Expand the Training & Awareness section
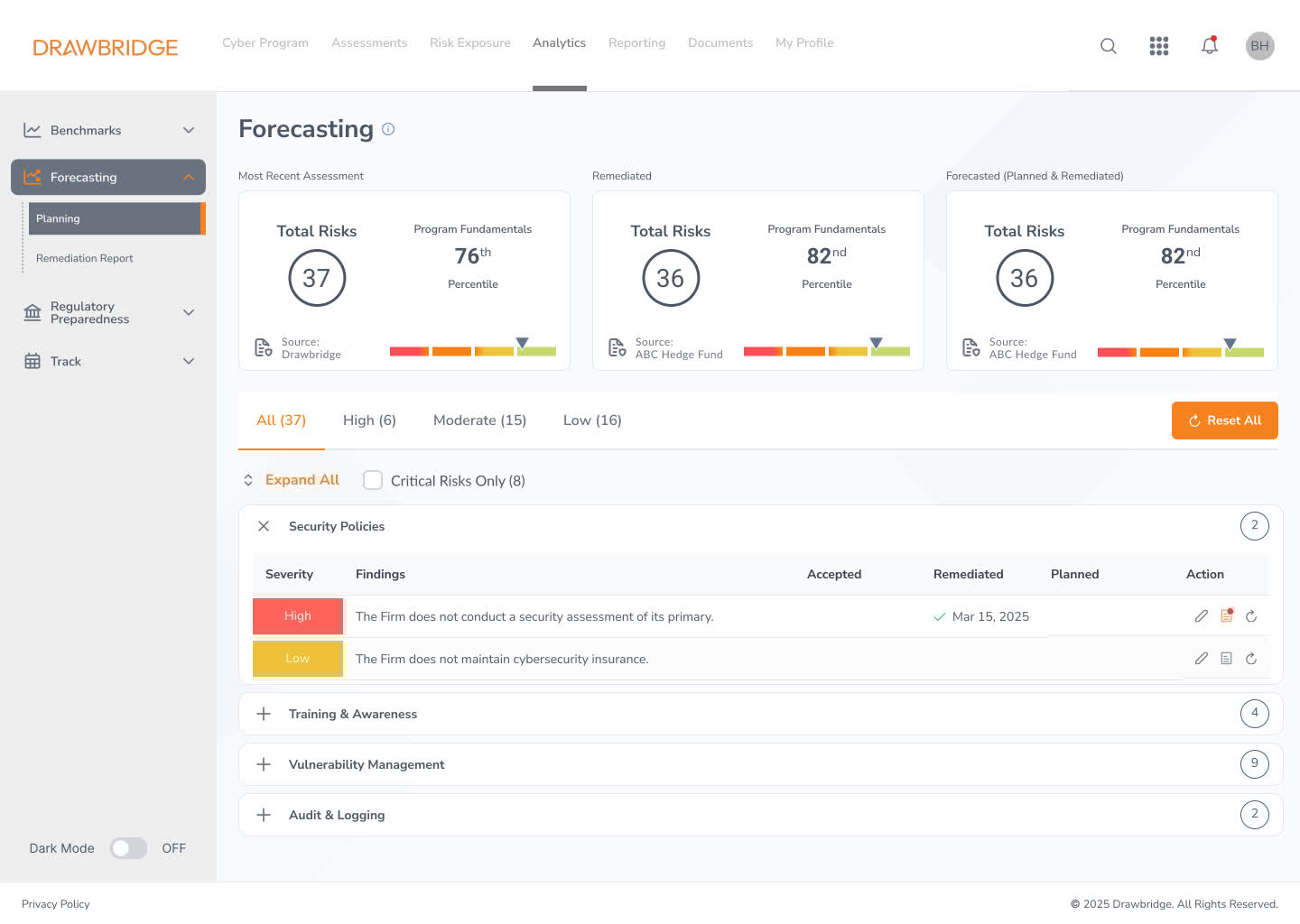The width and height of the screenshot is (1300, 924). 264,714
